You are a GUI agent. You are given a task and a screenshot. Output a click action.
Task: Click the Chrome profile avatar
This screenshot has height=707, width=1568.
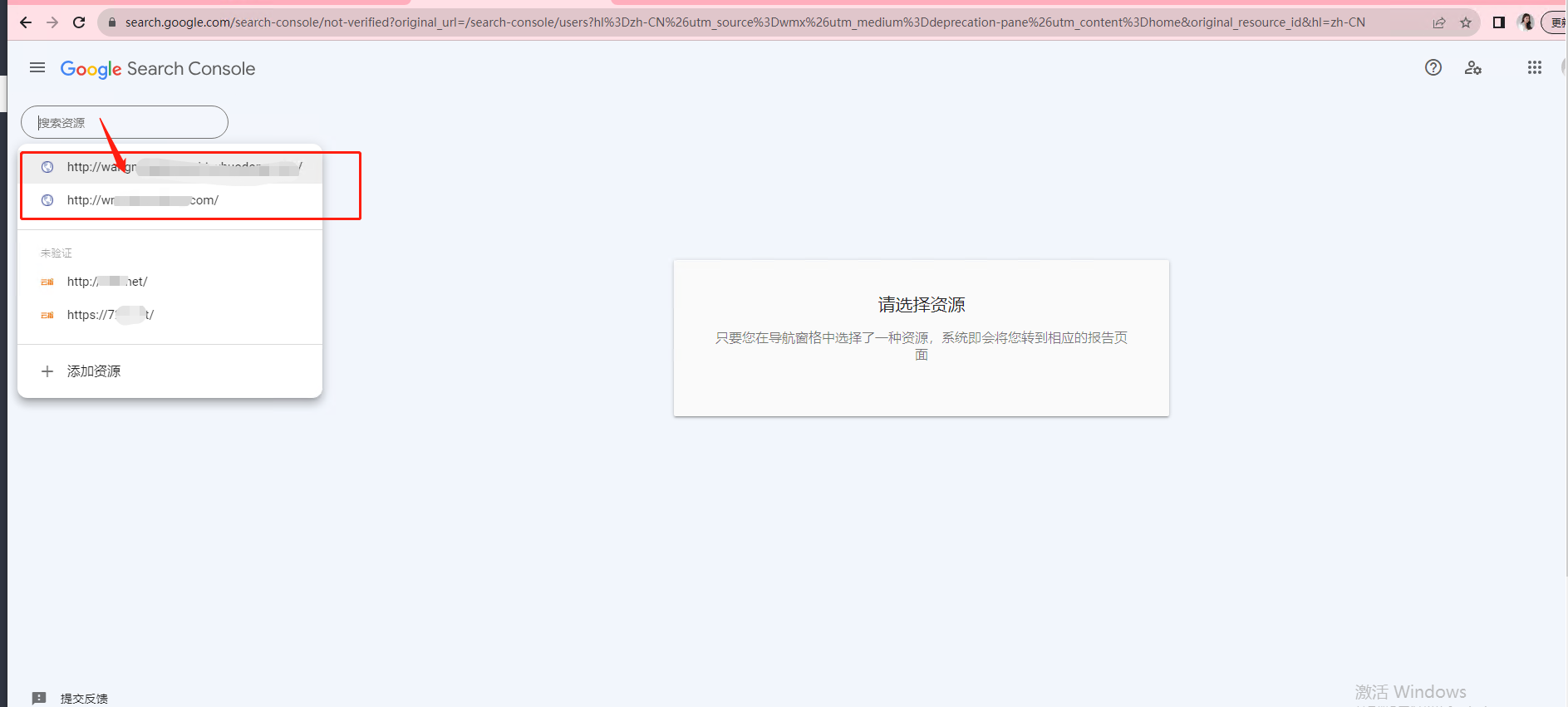pos(1526,22)
